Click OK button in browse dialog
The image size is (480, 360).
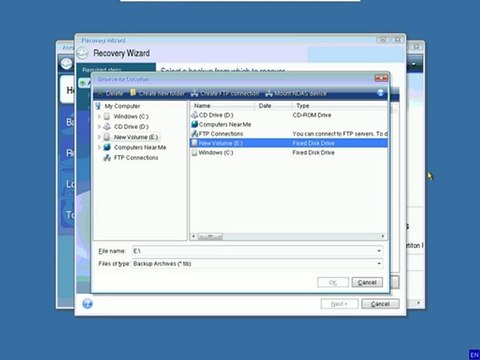(x=333, y=282)
